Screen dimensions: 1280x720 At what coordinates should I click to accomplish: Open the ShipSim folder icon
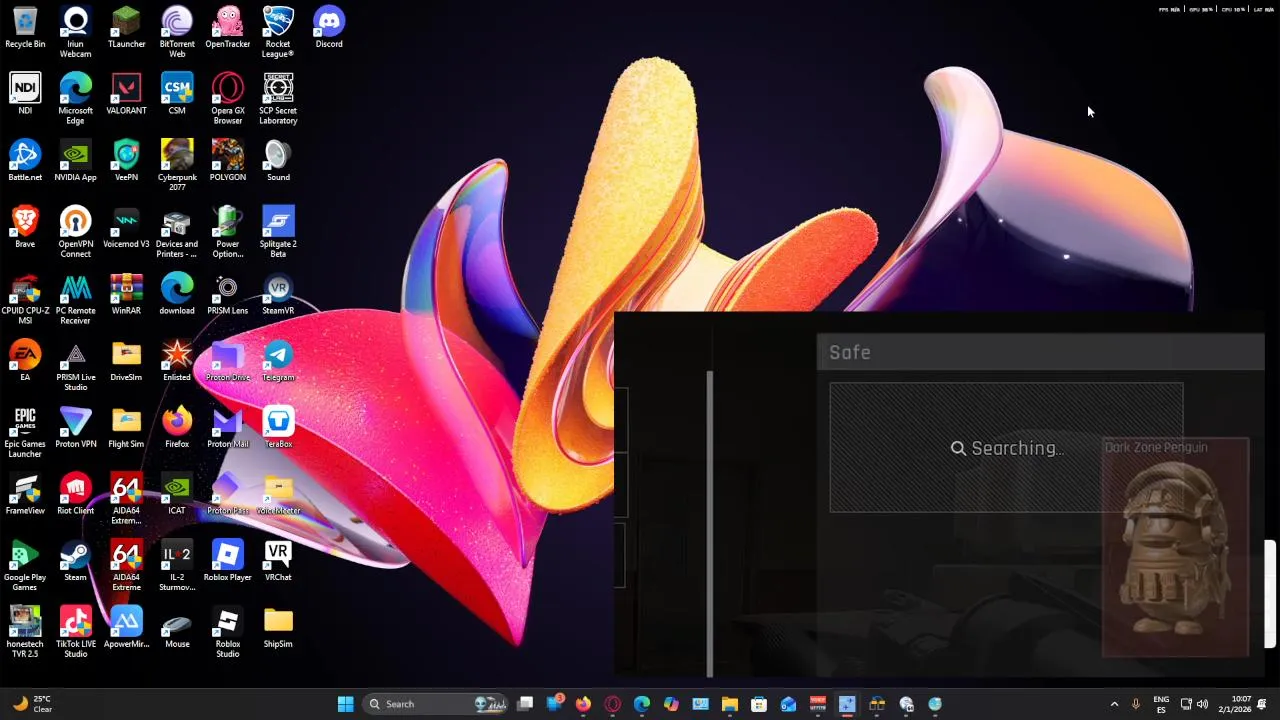click(x=278, y=628)
